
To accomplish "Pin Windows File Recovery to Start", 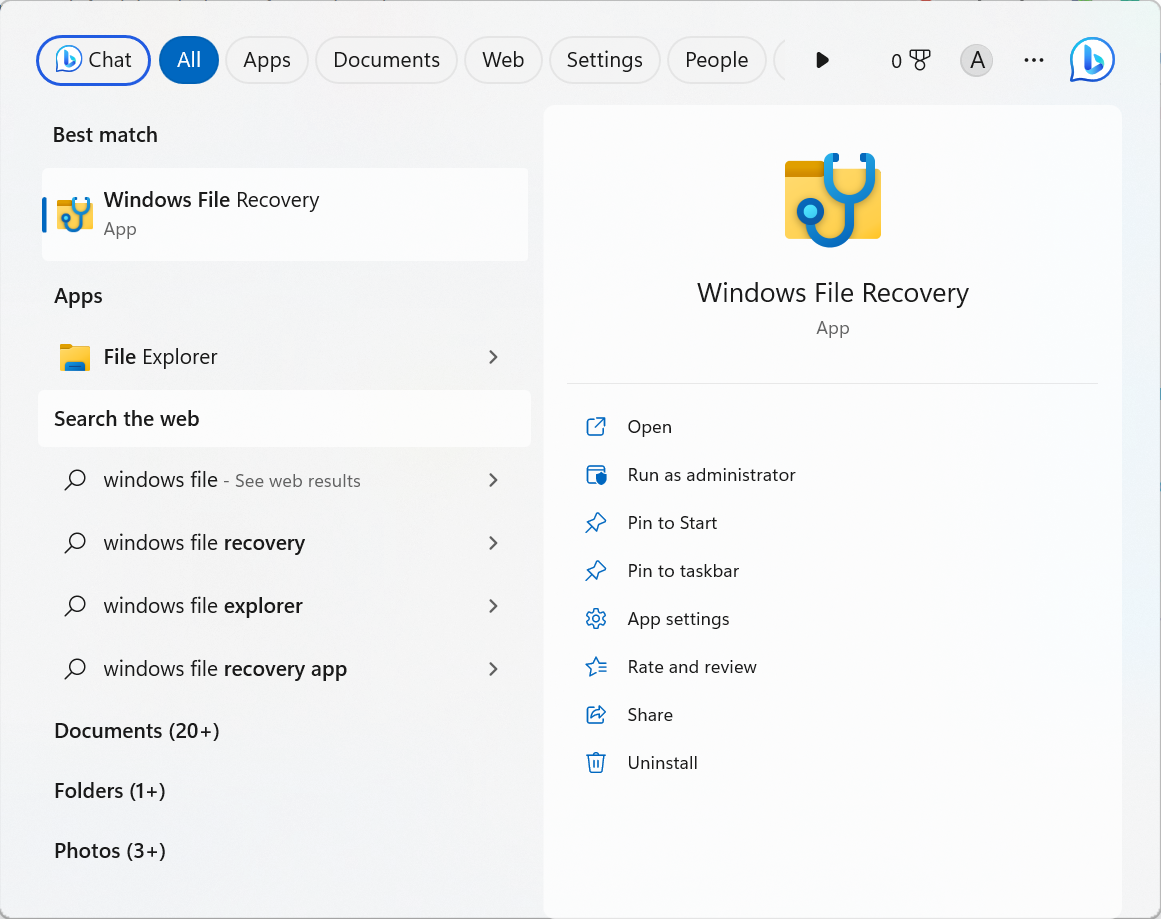I will 672,523.
